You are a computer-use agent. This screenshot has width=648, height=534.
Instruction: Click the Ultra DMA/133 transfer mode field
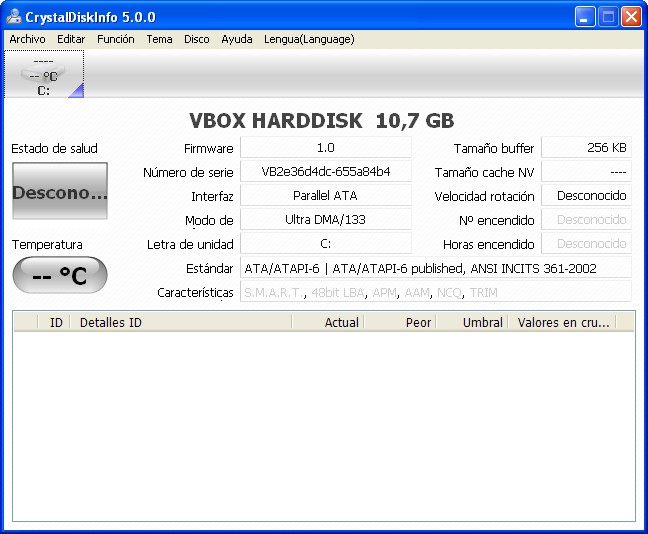pos(326,219)
